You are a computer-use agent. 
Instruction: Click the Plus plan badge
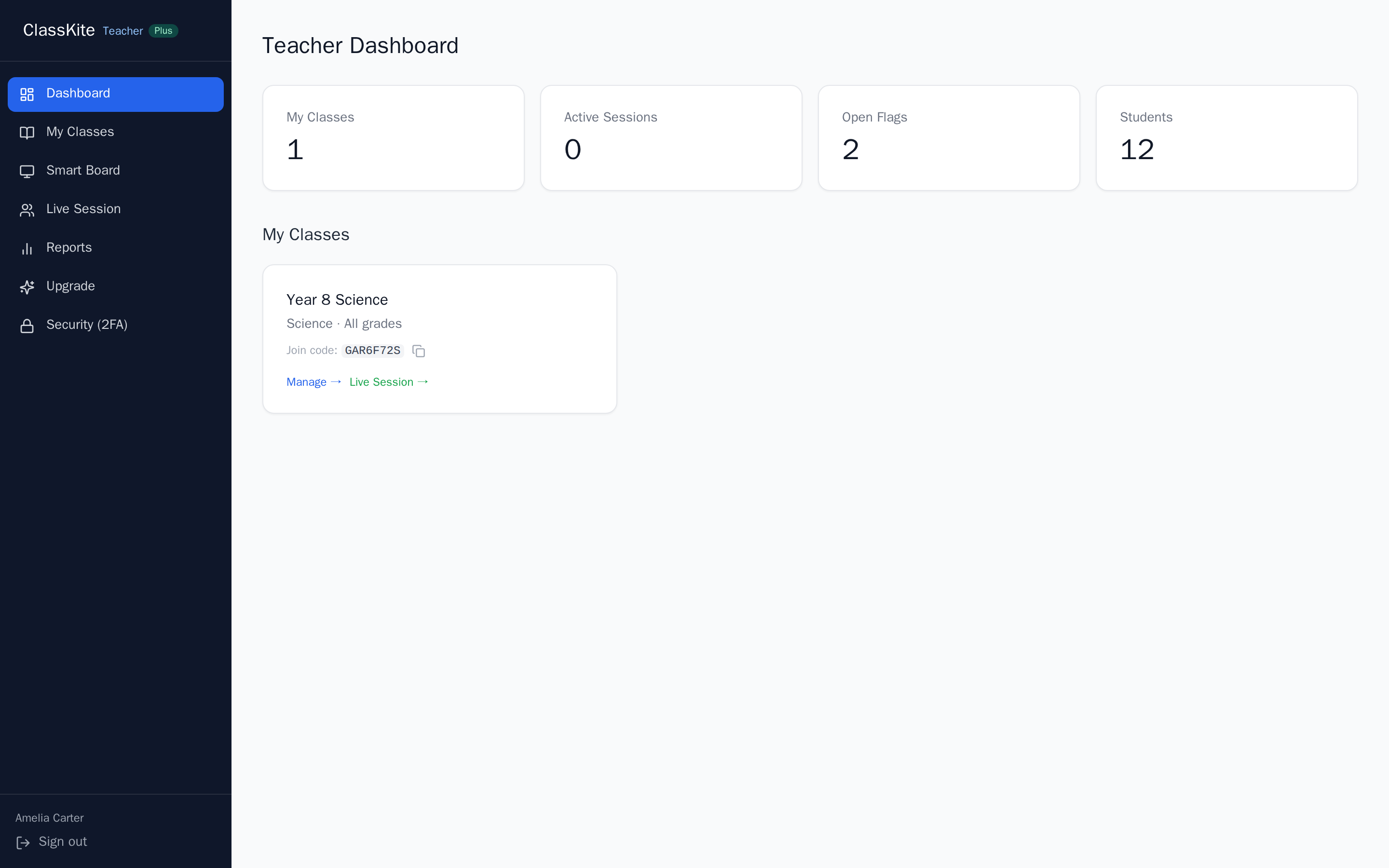tap(163, 31)
